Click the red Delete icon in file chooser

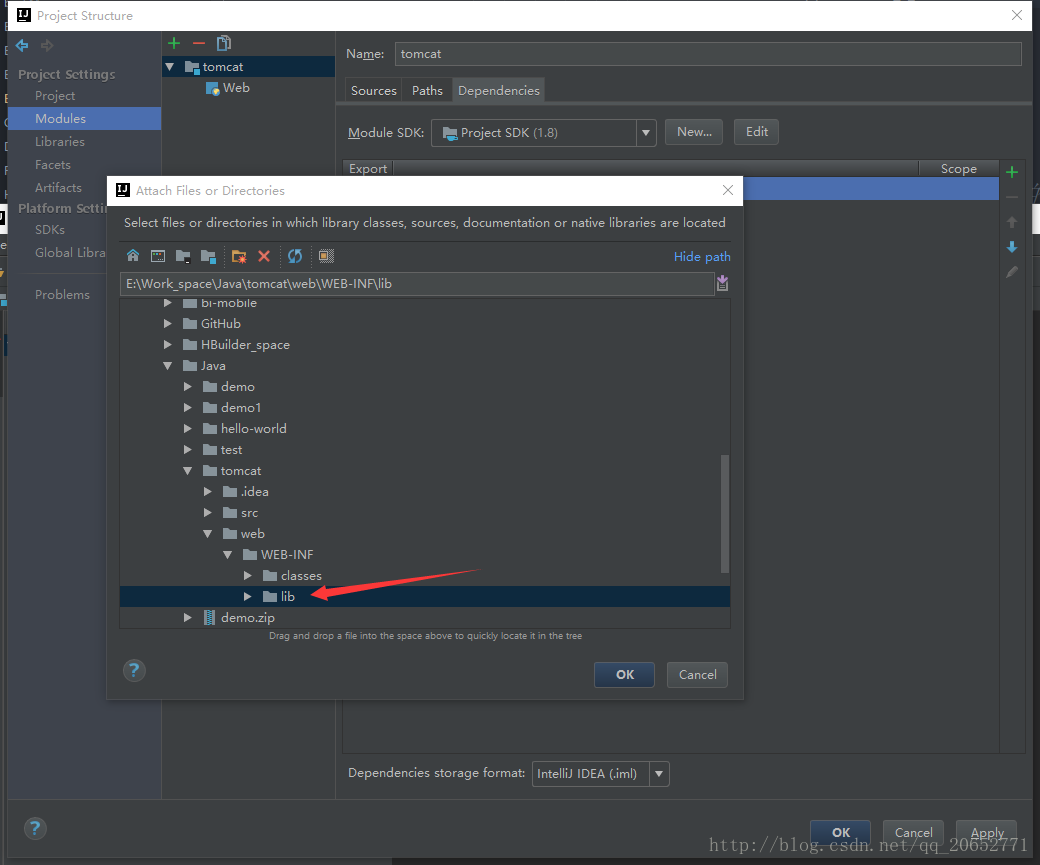264,256
